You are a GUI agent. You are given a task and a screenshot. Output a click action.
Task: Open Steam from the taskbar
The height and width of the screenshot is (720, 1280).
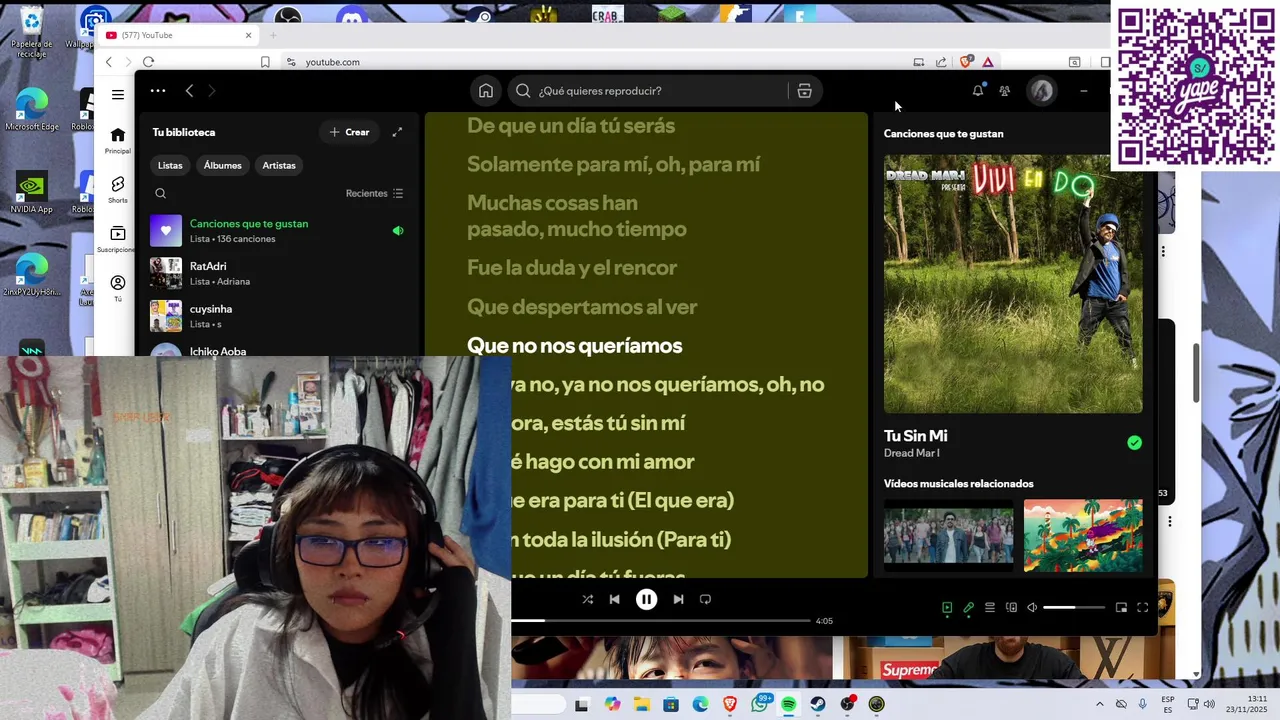(818, 704)
